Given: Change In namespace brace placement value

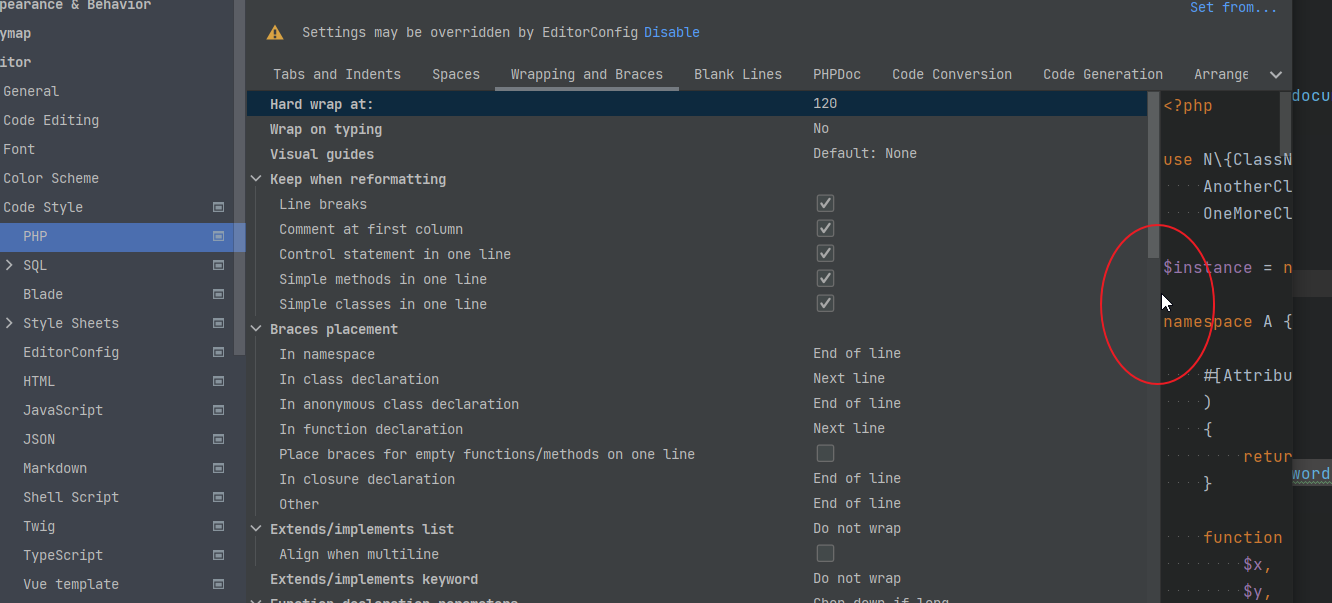Looking at the screenshot, I should pos(857,353).
